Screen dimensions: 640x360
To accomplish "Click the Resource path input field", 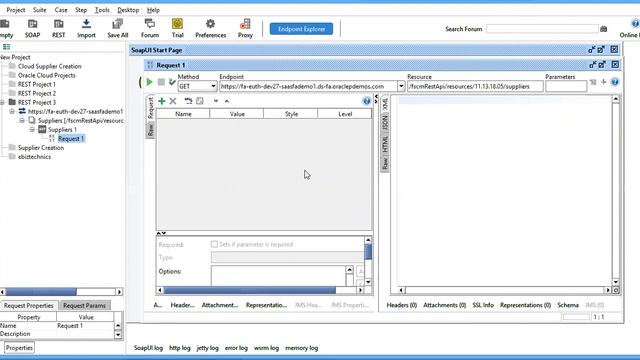I will [x=475, y=86].
